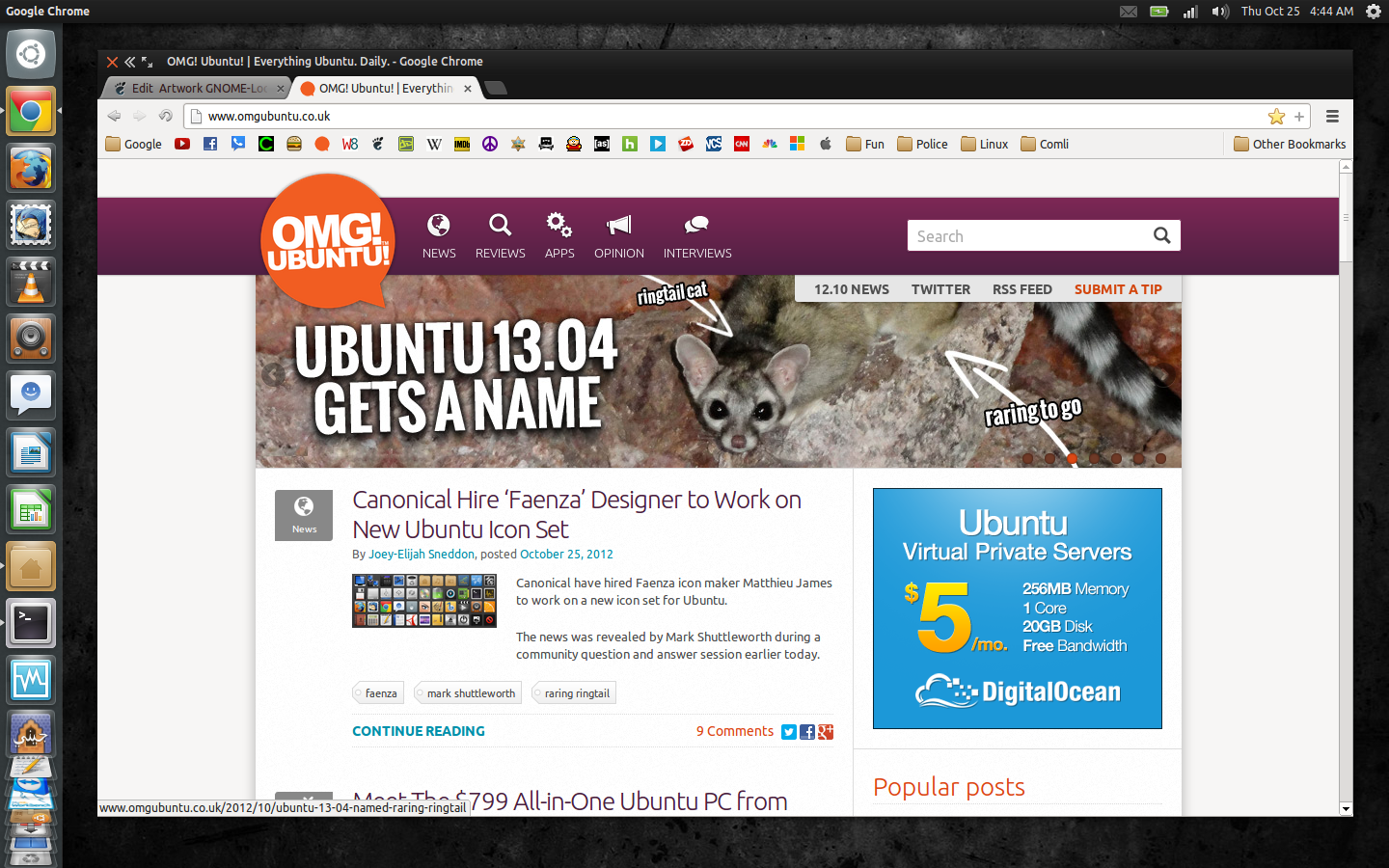Open the Fun bookmarks folder
1389x868 pixels.
pos(865,144)
